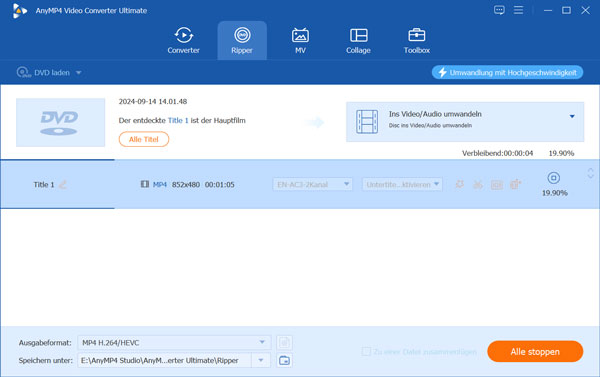The width and height of the screenshot is (600, 377).
Task: Click the effects palette icon for Title 1
Action: pos(460,184)
